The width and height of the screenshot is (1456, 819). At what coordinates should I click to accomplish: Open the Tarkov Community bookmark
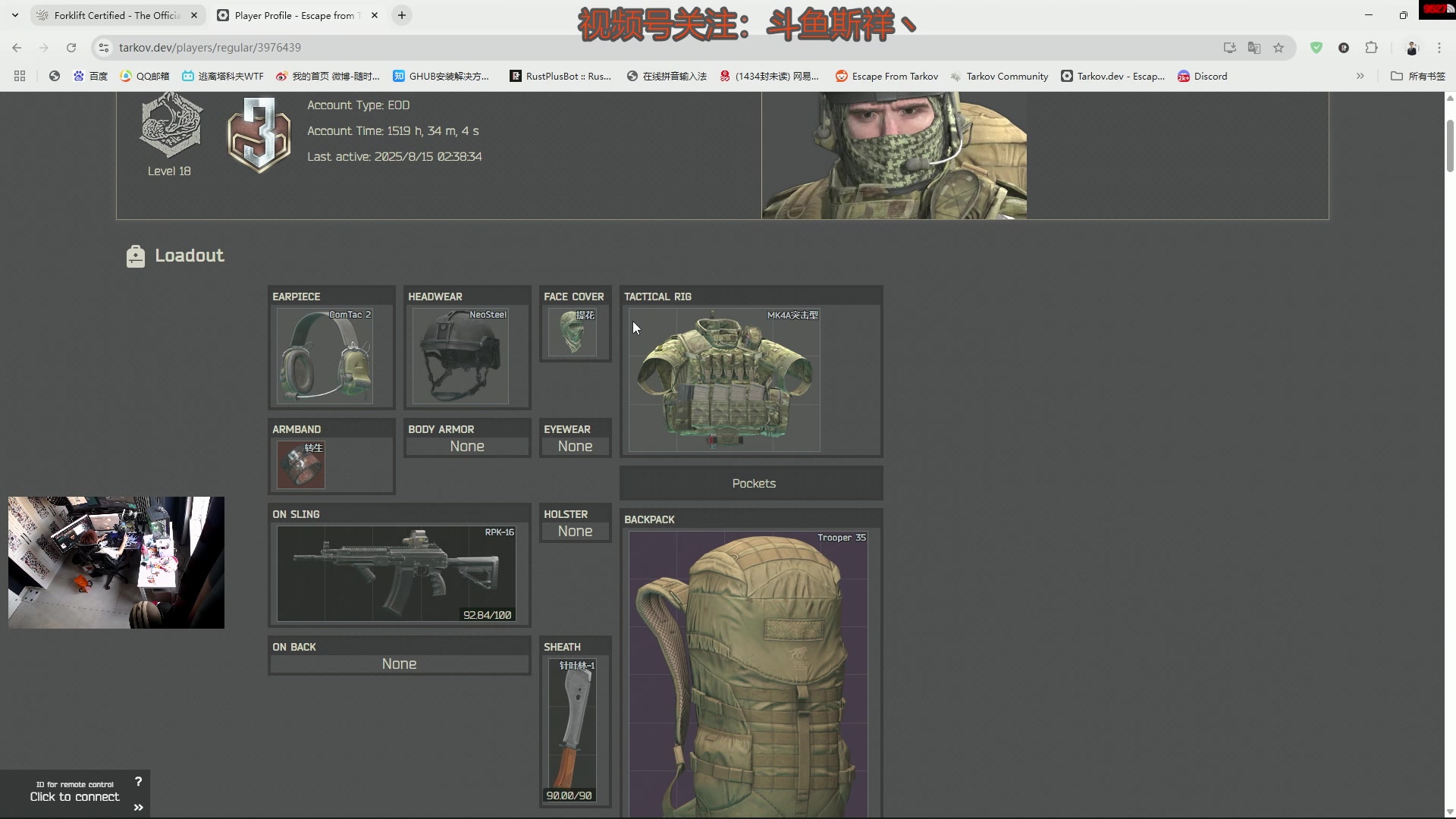[999, 76]
